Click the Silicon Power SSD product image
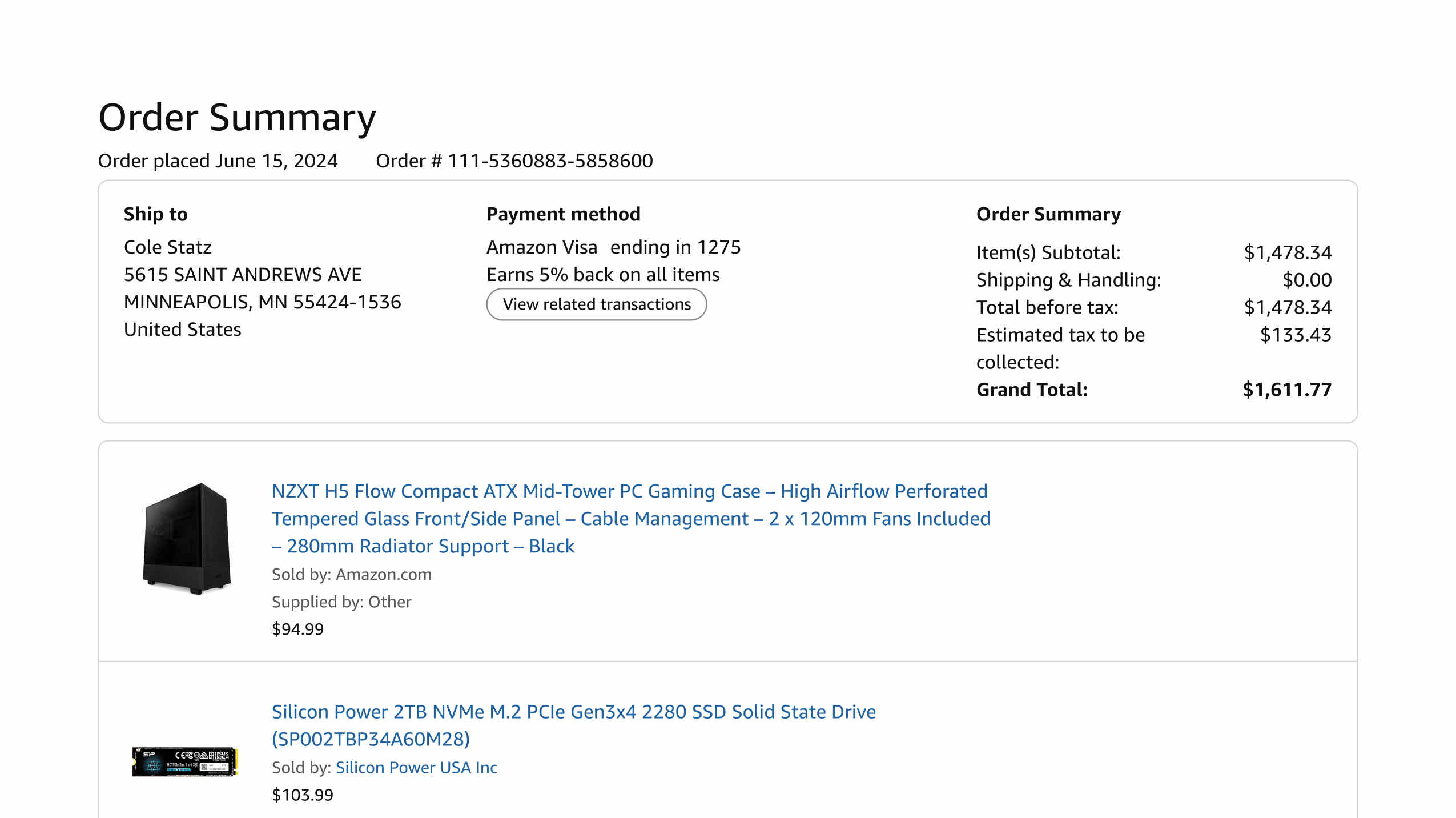The width and height of the screenshot is (1456, 818). [184, 761]
